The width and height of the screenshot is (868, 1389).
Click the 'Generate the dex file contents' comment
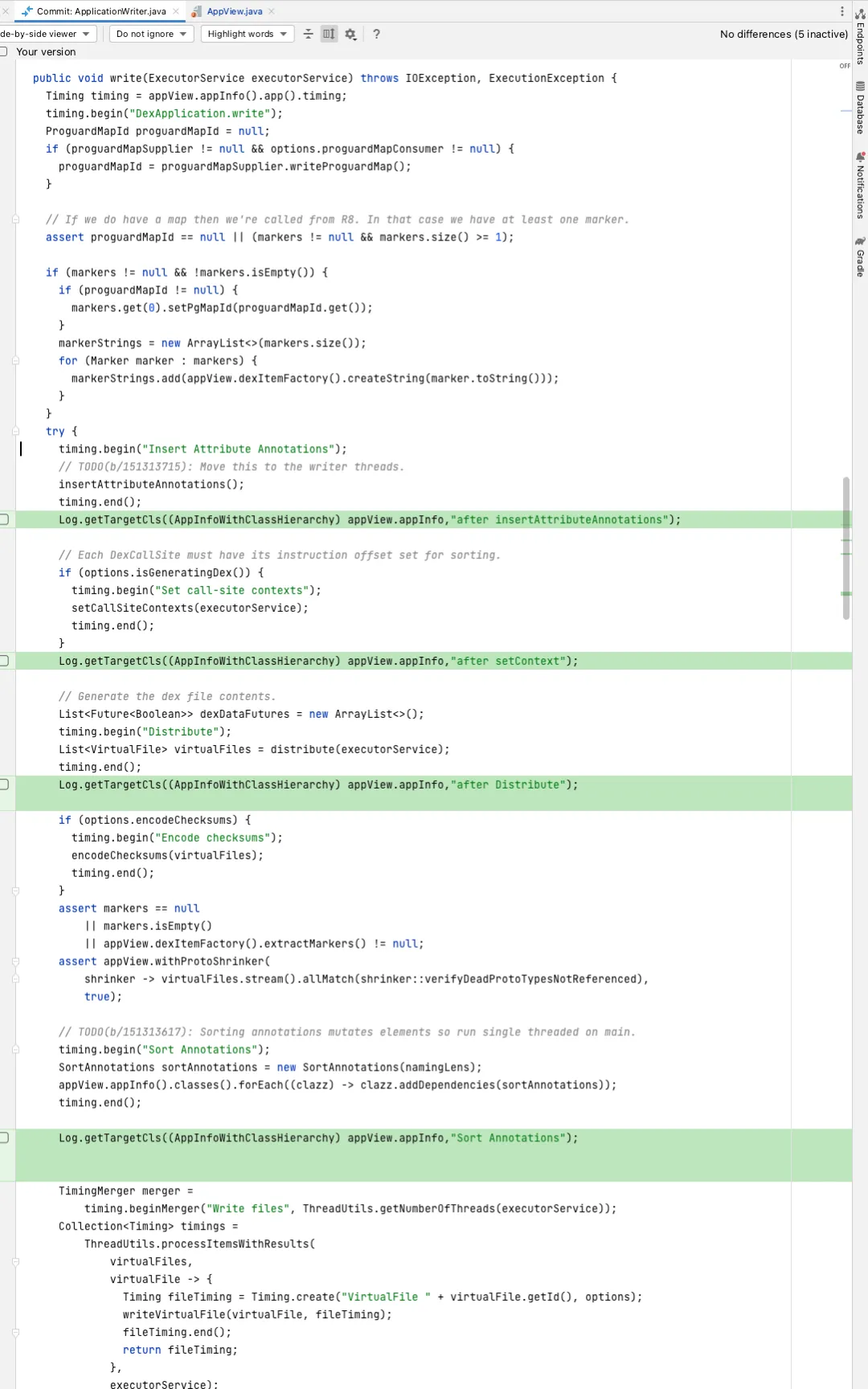[x=167, y=697]
